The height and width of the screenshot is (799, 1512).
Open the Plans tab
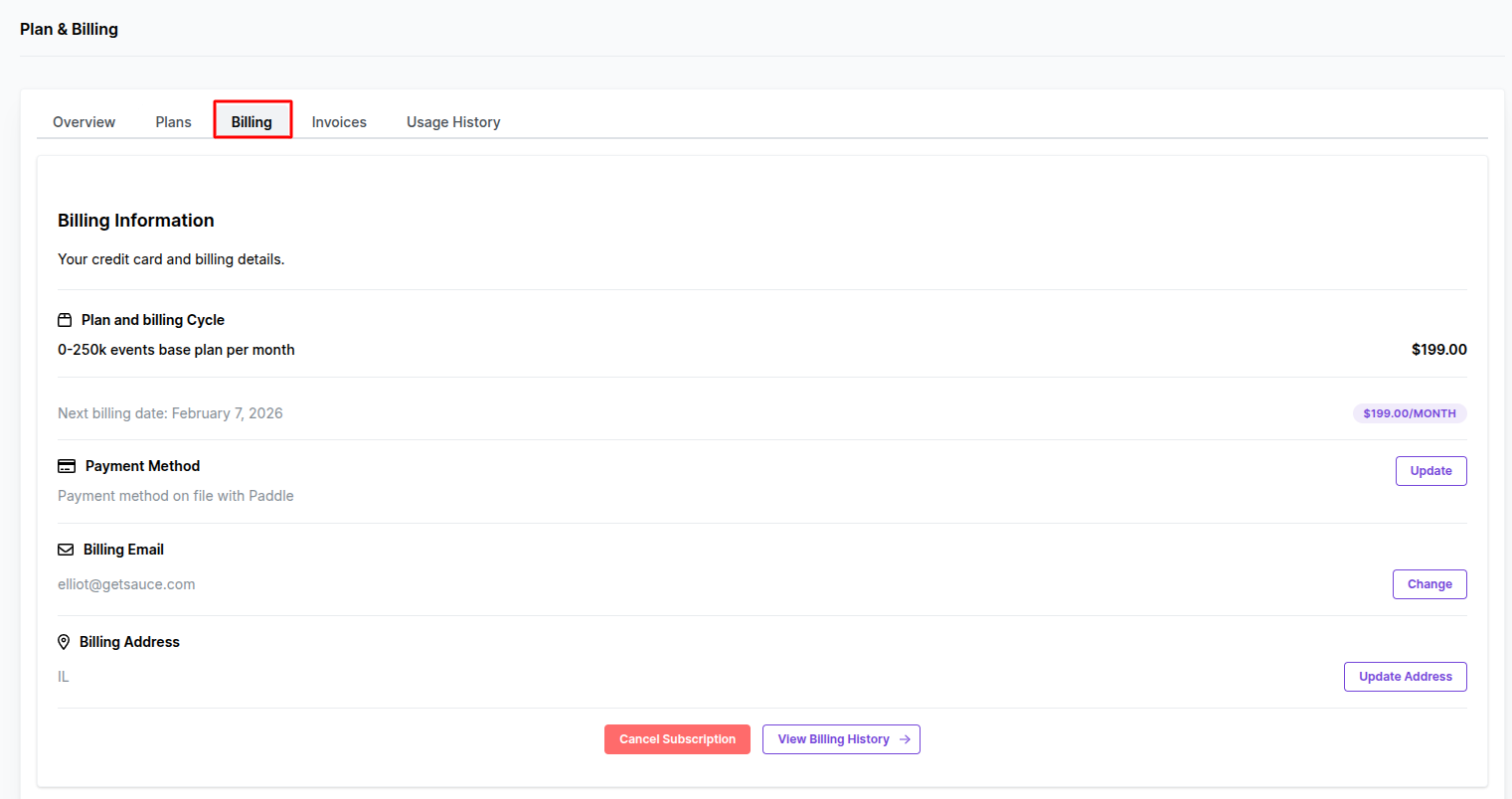click(x=173, y=122)
